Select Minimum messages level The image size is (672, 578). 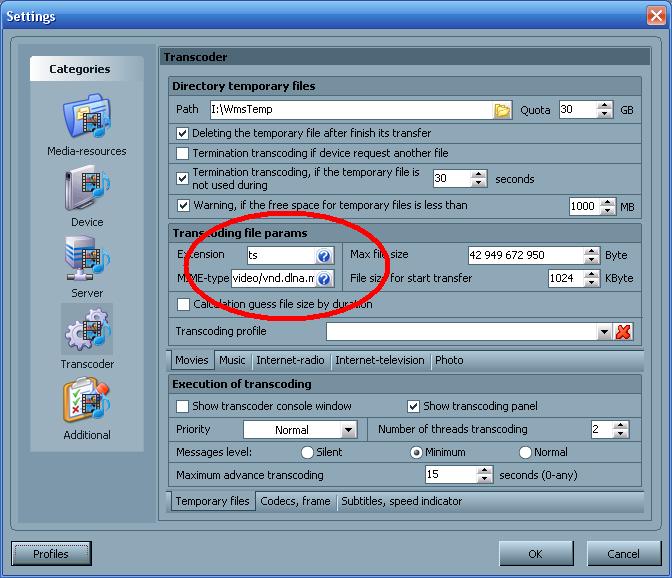coord(416,452)
